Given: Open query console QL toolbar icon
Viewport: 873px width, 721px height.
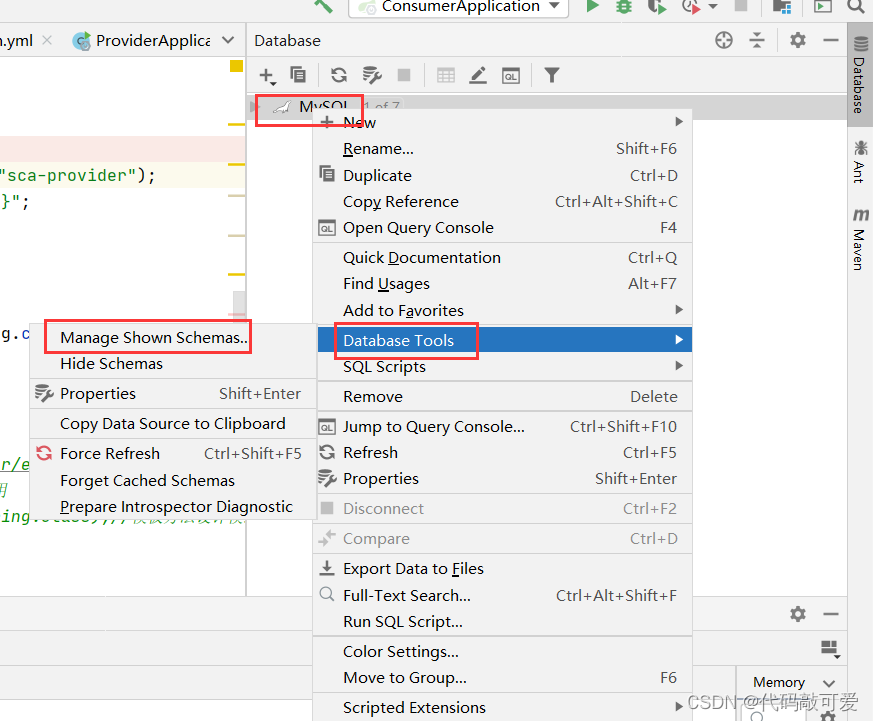Looking at the screenshot, I should pos(511,75).
